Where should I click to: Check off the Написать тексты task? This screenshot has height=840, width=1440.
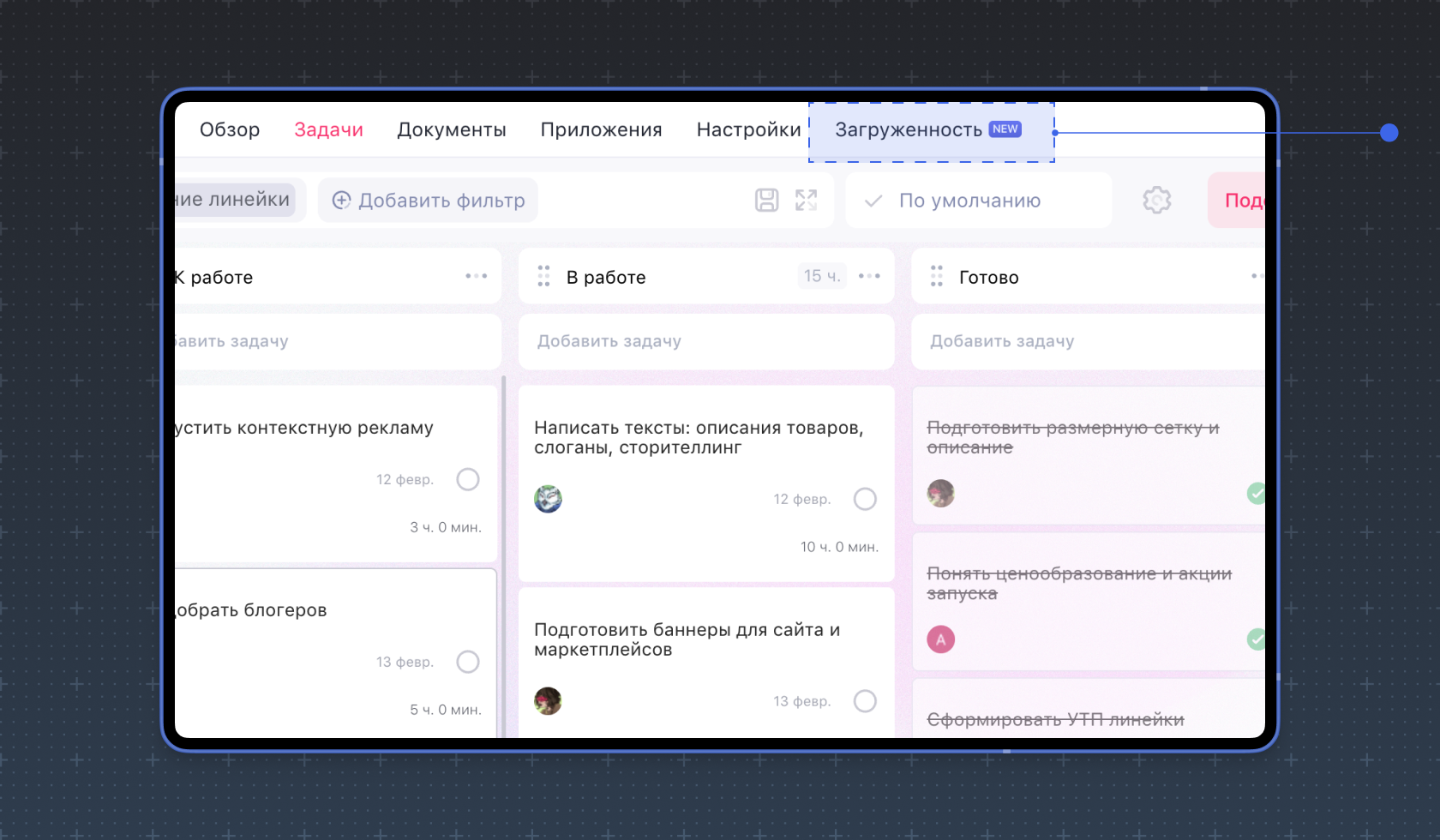point(865,498)
